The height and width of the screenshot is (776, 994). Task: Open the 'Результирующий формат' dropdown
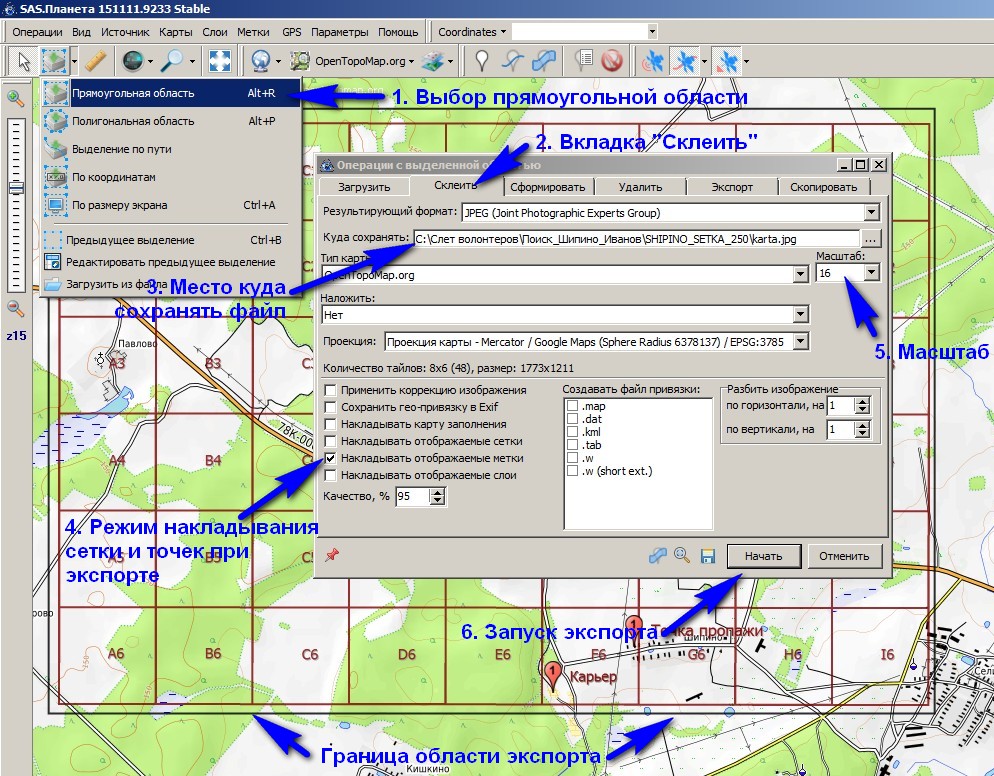tap(871, 213)
